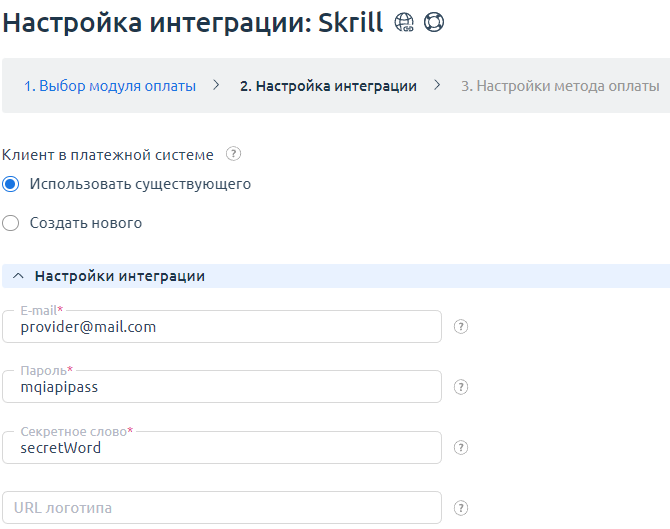670x529 pixels.
Task: Click the globe link icon beside Skrill
Action: [404, 23]
